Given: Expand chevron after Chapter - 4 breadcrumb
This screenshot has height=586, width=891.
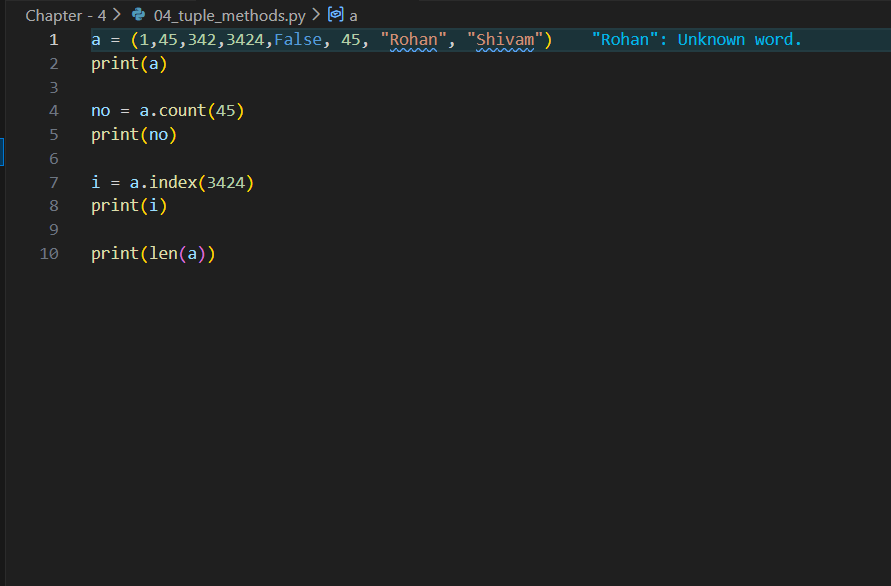Looking at the screenshot, I should (117, 15).
